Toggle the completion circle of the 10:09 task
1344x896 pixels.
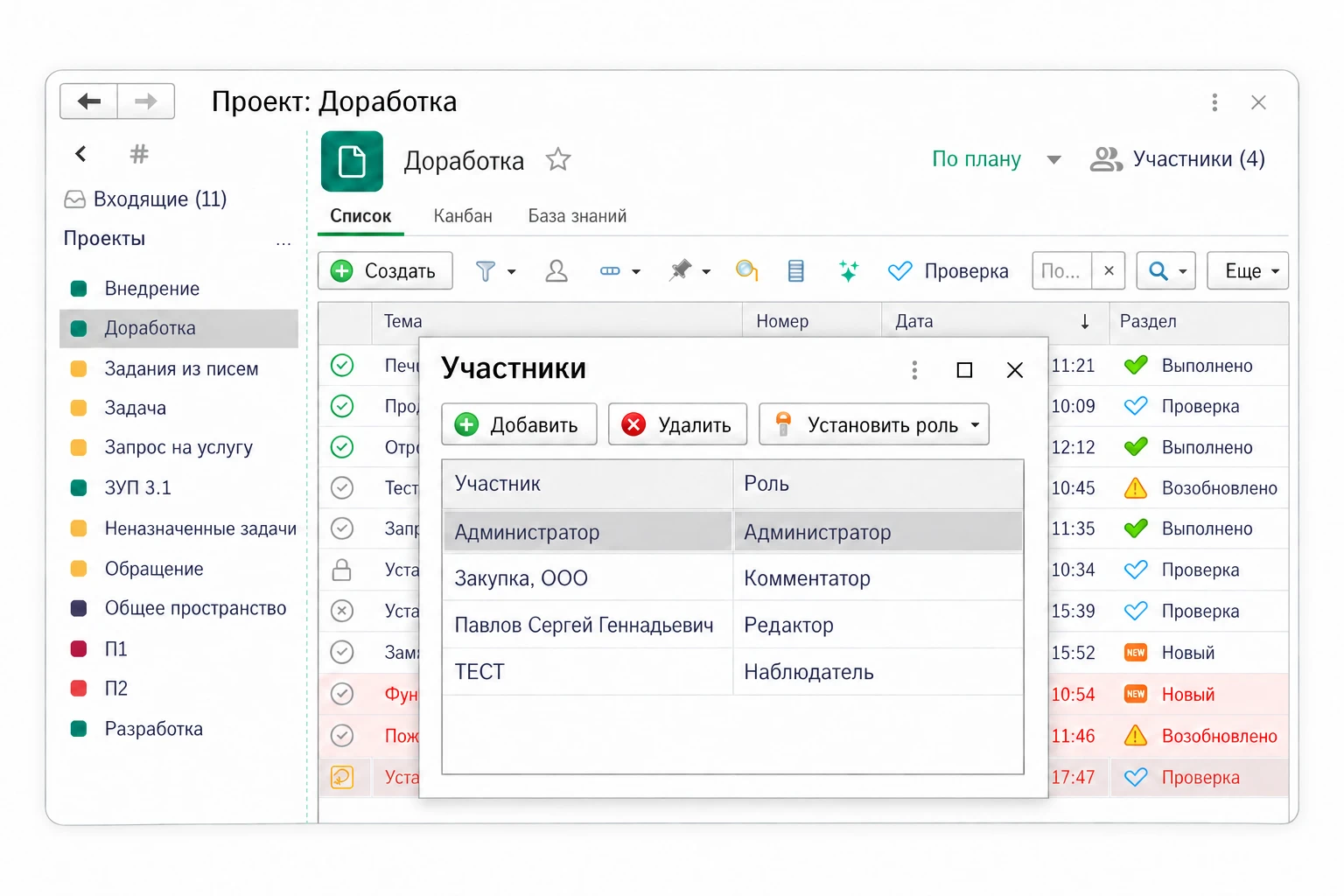pos(342,406)
